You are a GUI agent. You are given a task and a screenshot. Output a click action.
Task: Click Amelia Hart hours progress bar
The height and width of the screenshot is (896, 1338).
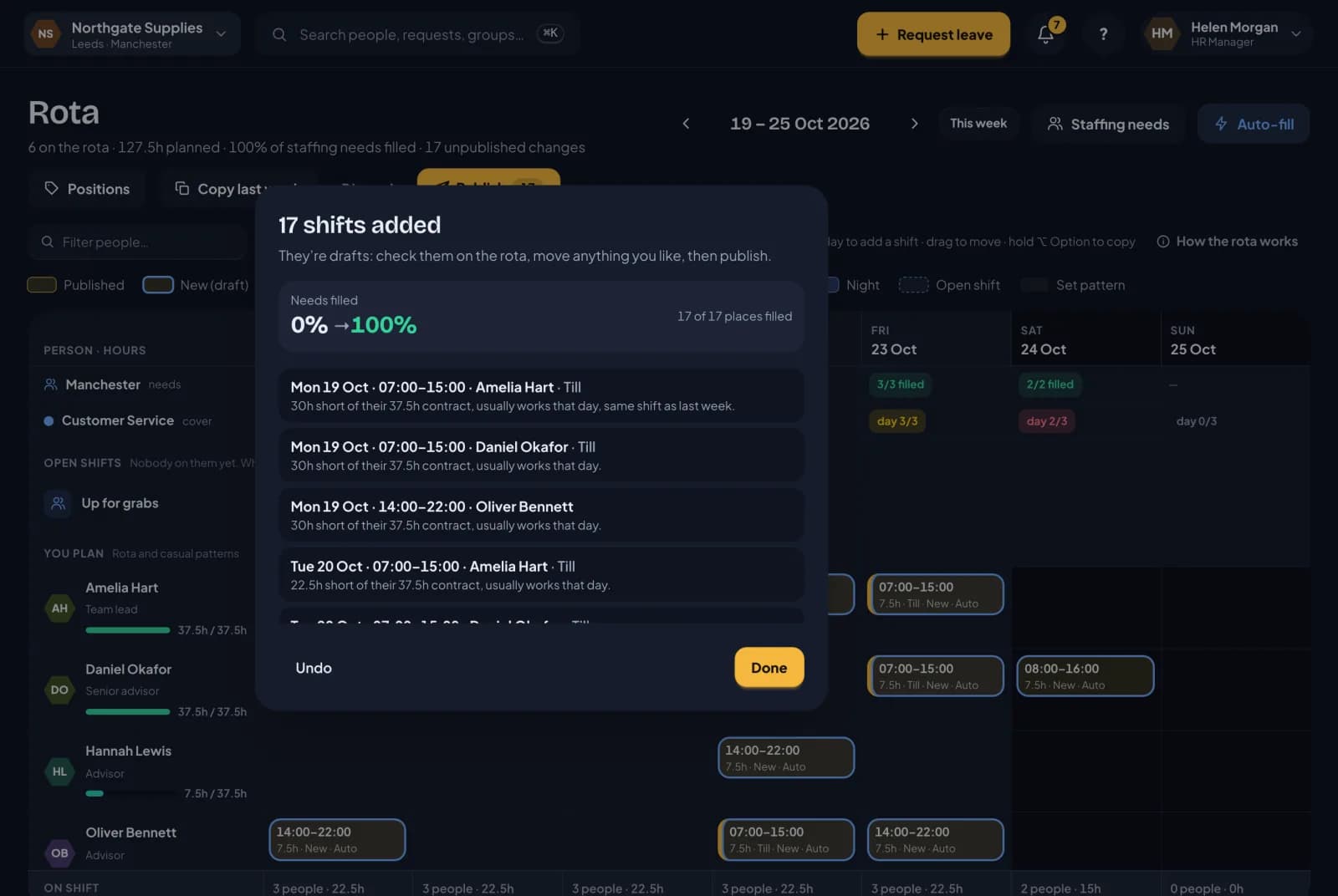[x=128, y=630]
